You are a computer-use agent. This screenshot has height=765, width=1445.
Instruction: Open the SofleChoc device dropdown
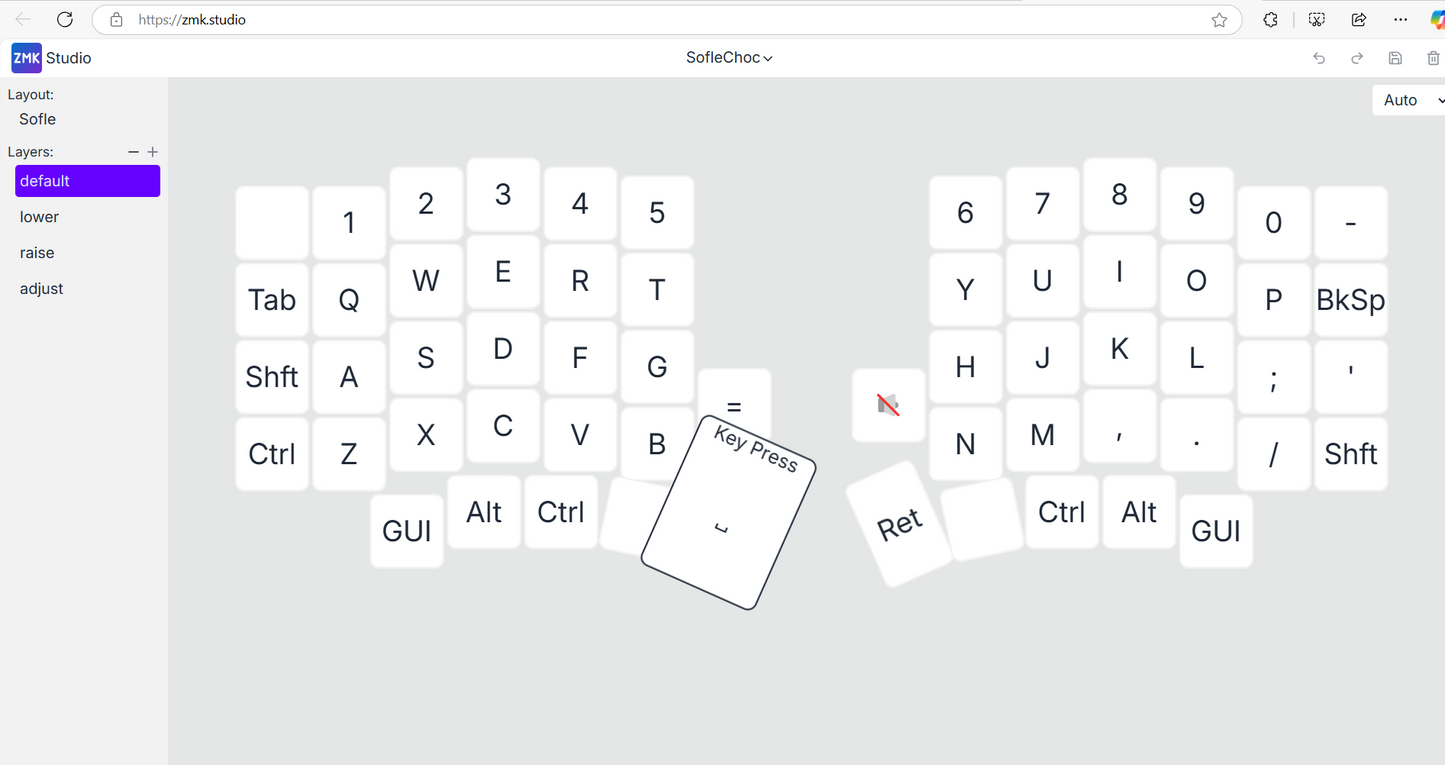729,58
